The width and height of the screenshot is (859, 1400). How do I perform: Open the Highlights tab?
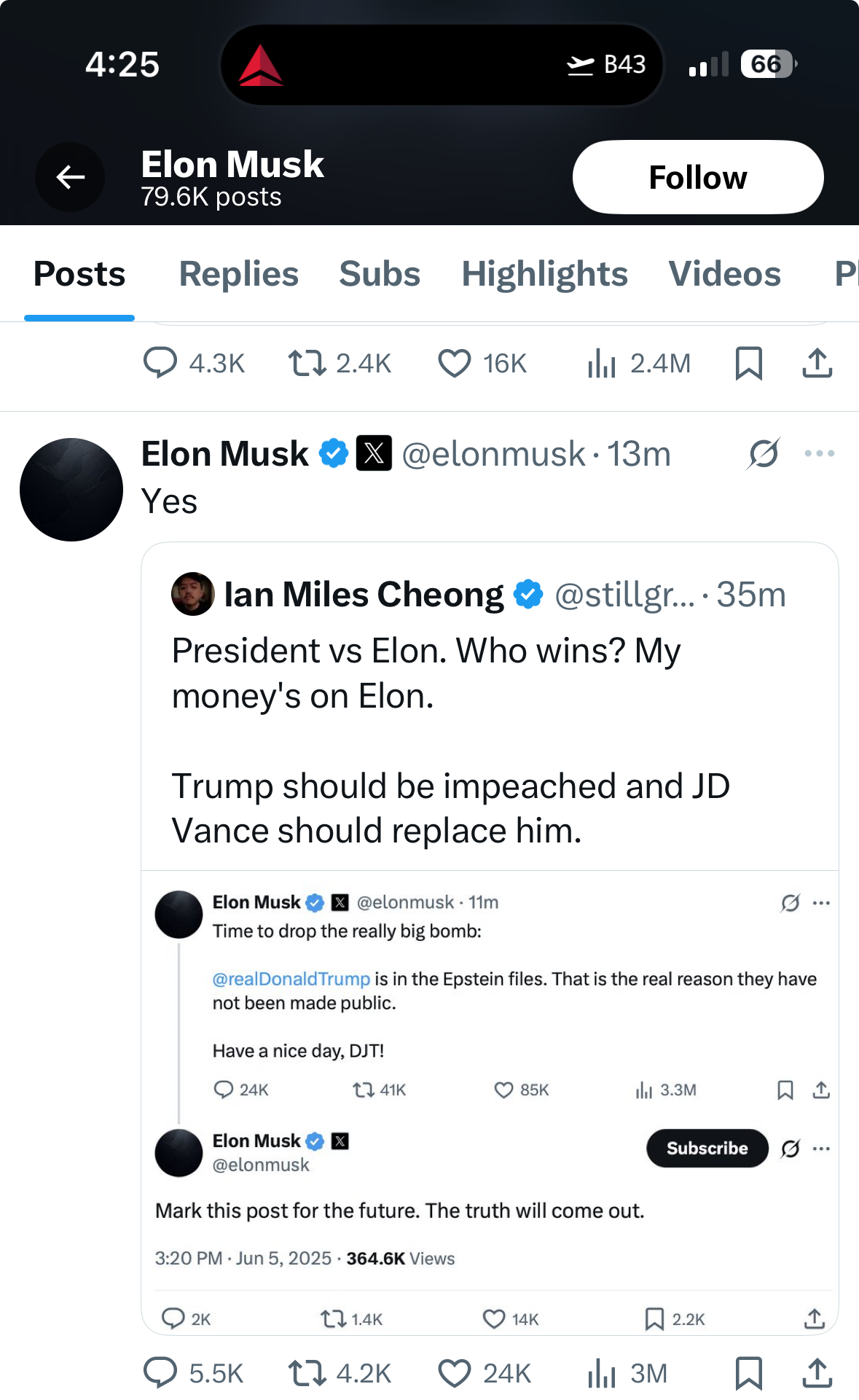544,274
